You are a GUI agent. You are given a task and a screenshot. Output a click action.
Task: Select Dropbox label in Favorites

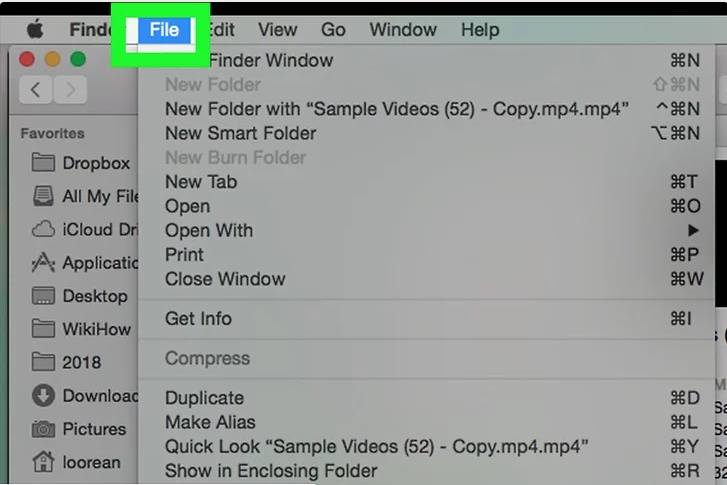pos(96,163)
